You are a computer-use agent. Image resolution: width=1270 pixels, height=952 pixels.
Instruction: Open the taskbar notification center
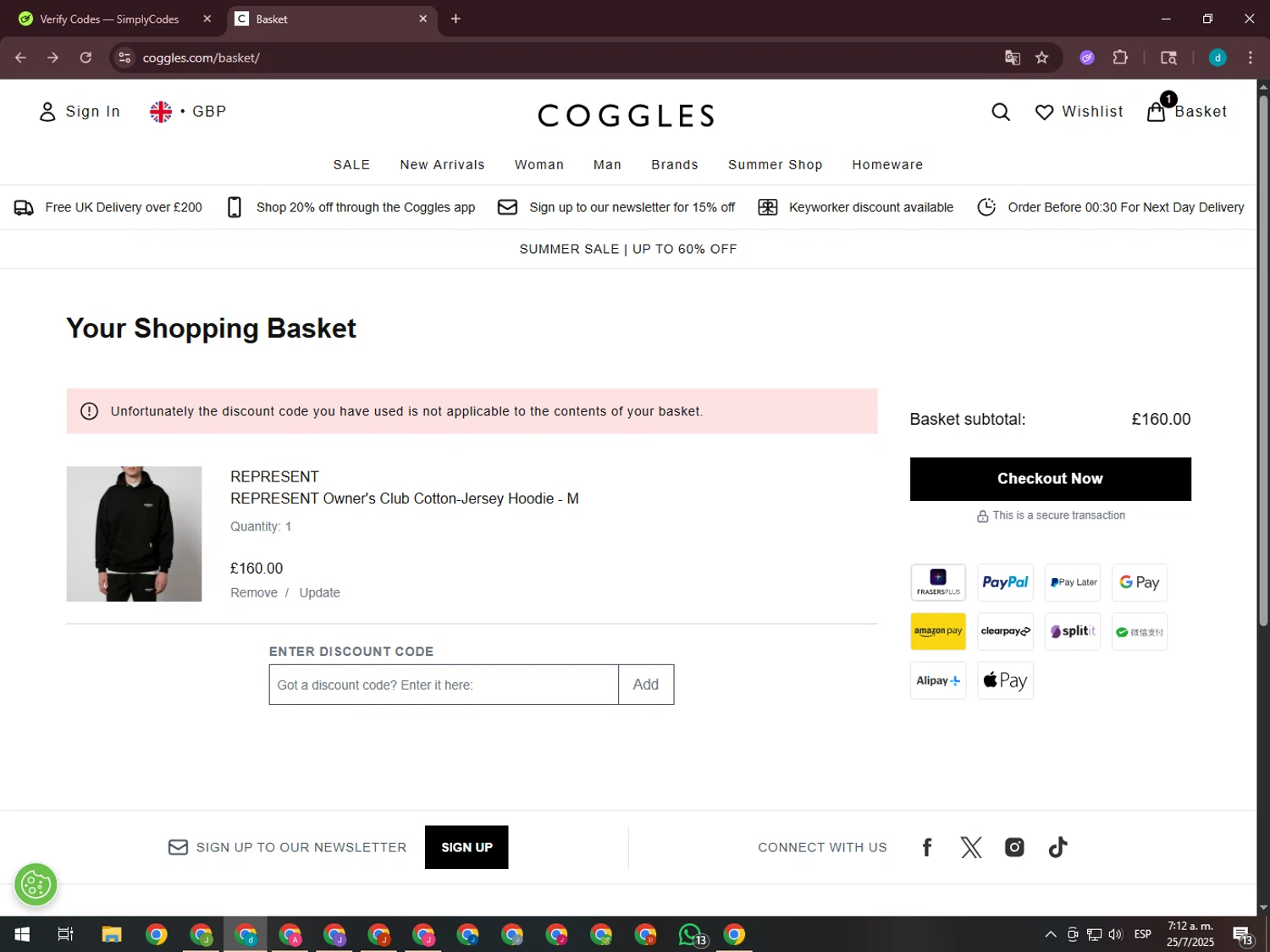coord(1243,935)
